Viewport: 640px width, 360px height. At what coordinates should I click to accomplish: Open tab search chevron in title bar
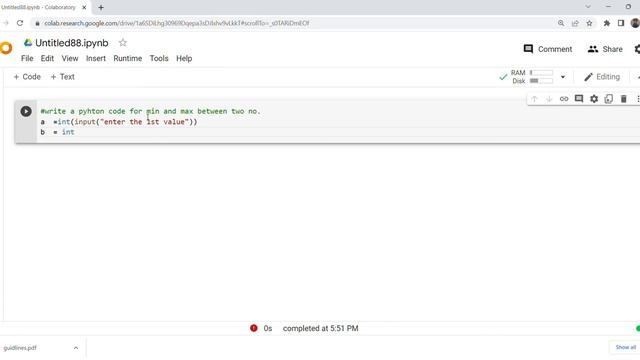[588, 7]
